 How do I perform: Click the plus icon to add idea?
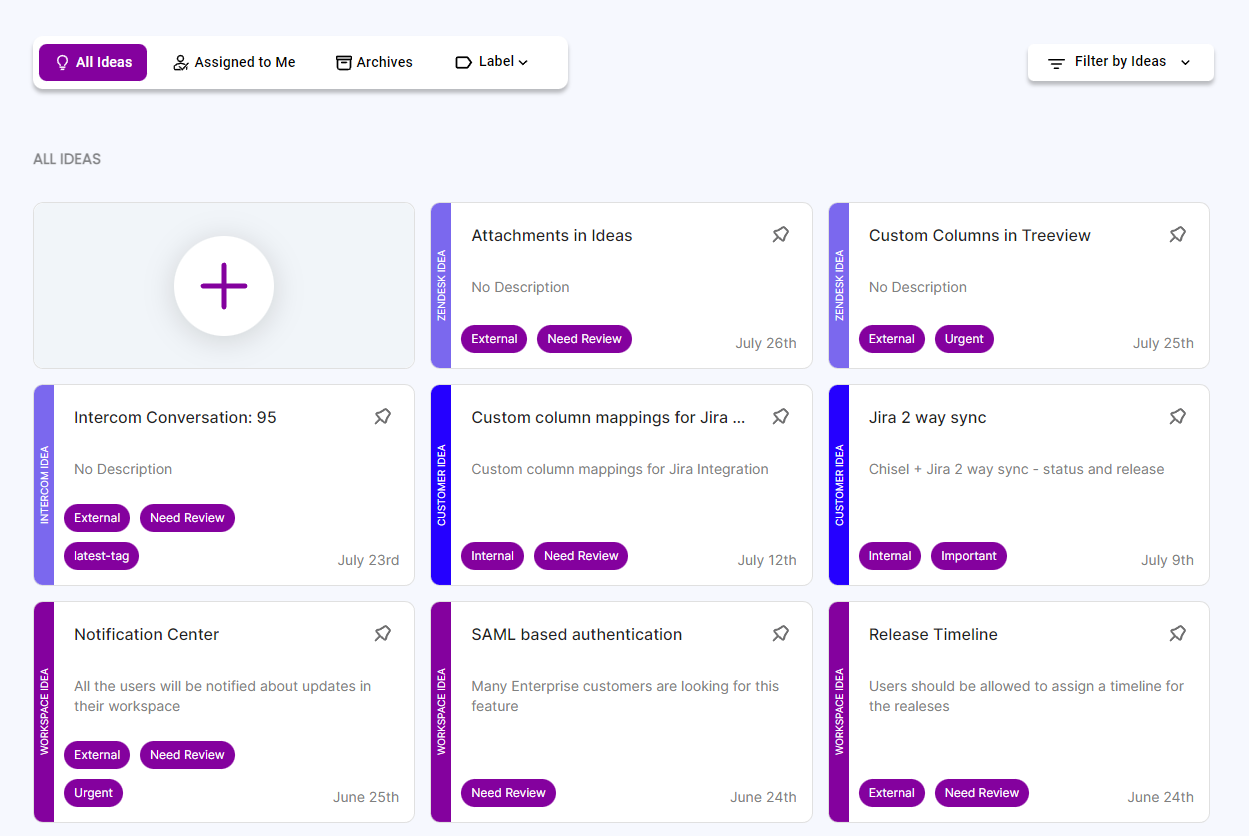point(224,286)
